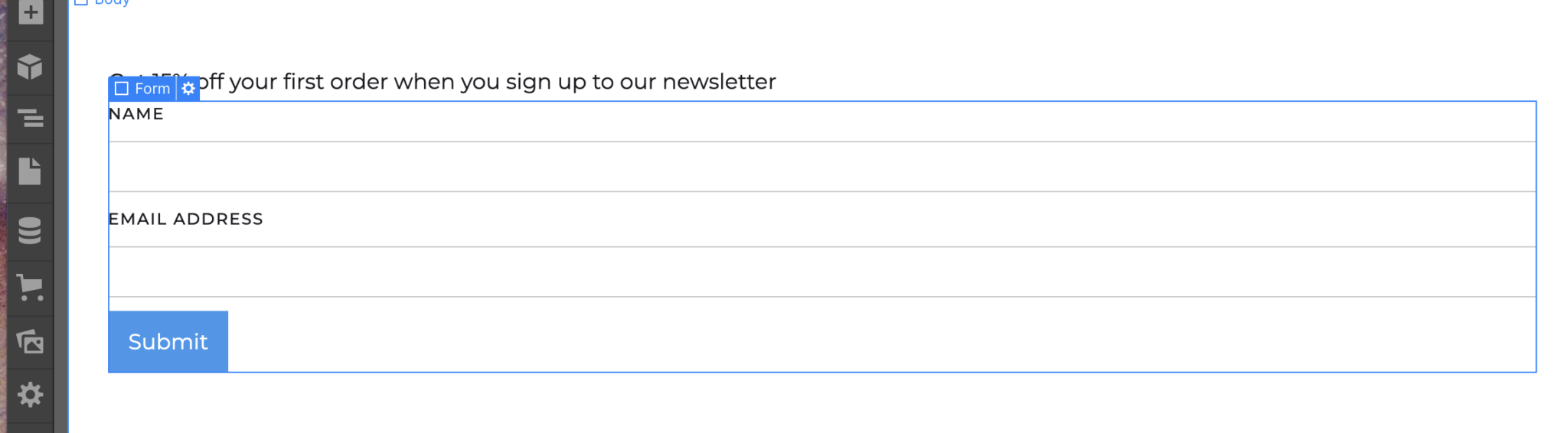
Task: Select the NAME field label
Action: pyautogui.click(x=136, y=114)
